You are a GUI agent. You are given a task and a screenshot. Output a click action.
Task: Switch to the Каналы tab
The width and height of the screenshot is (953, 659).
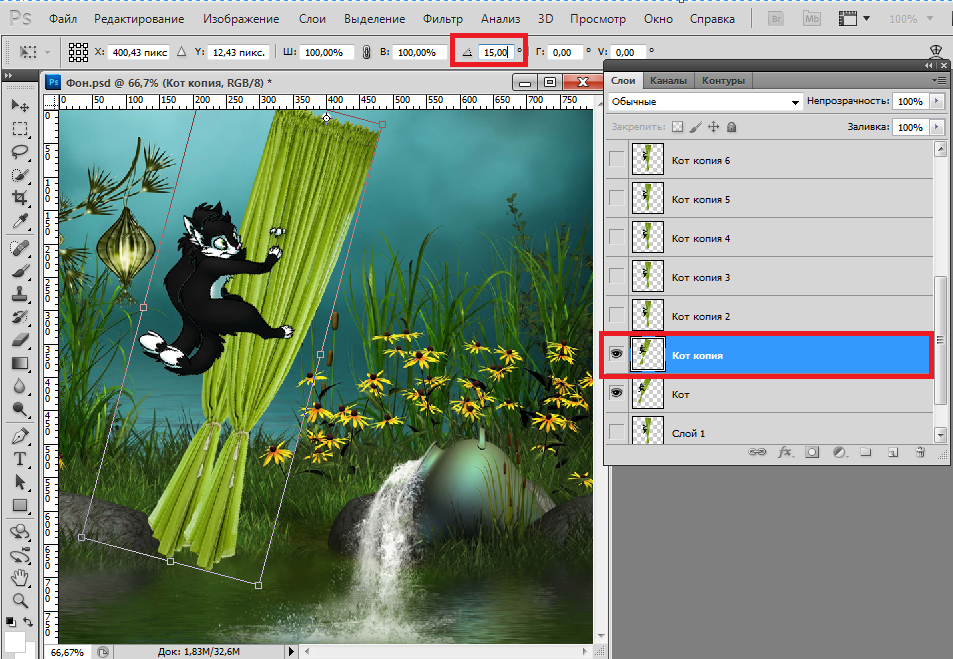(x=667, y=81)
